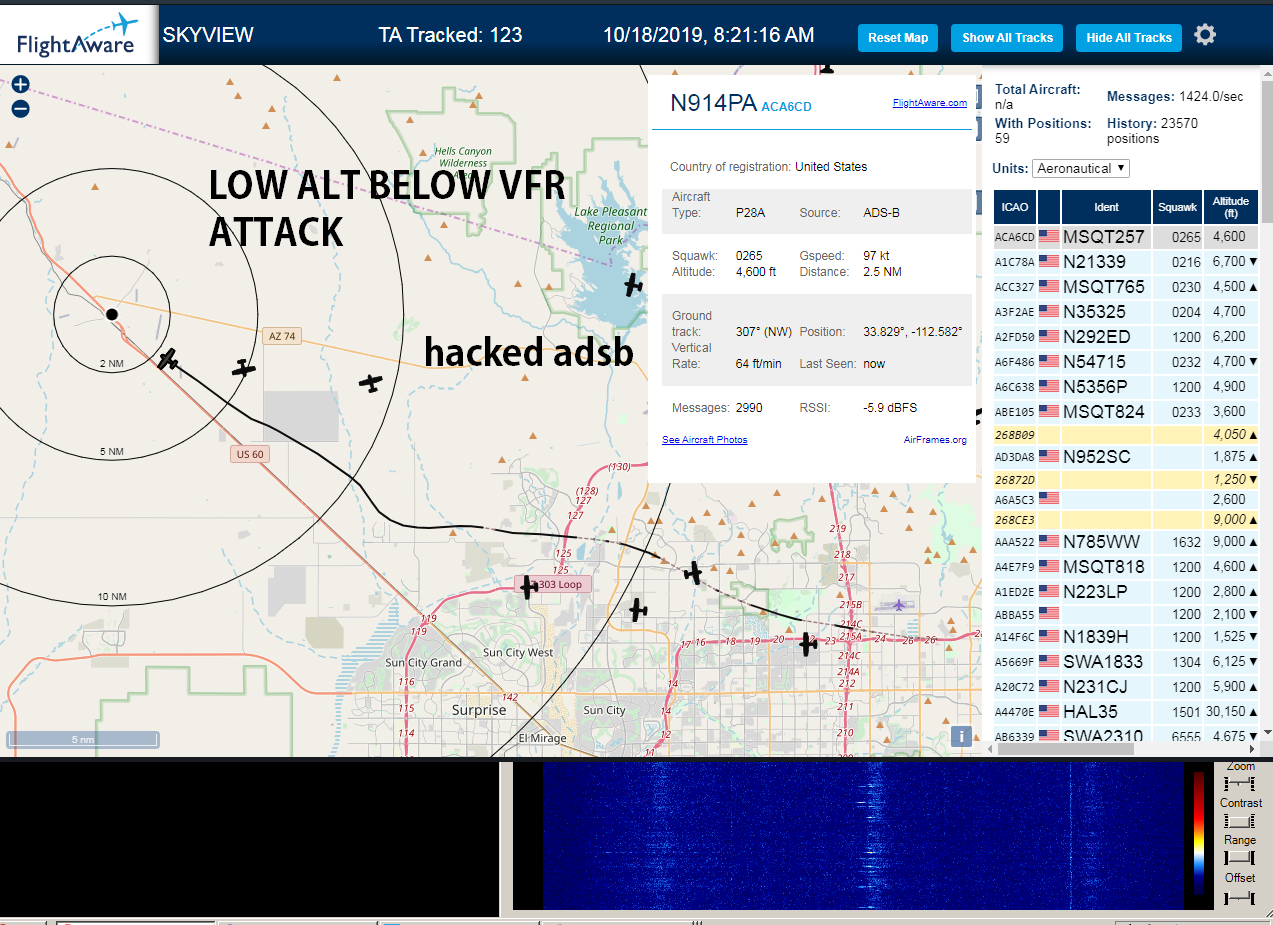Select aircraft icon below 'hacked adsb' text left side
The height and width of the screenshot is (925, 1273).
point(371,382)
